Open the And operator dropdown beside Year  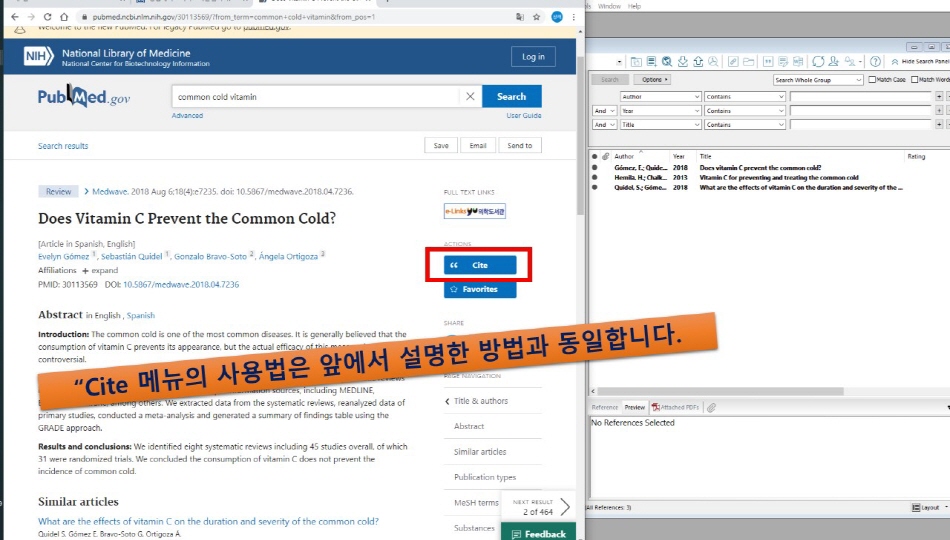coord(604,111)
